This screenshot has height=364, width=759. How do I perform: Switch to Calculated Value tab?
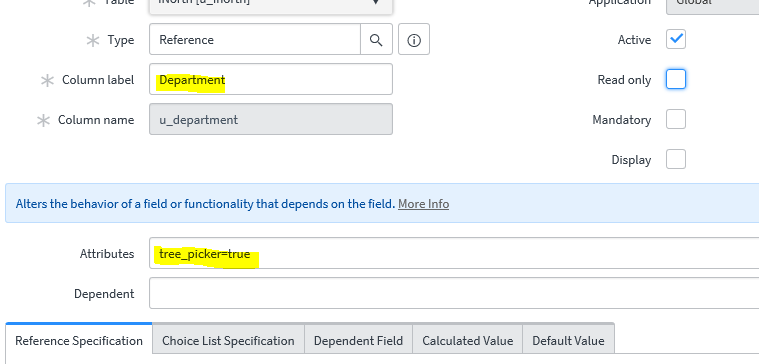(x=468, y=341)
